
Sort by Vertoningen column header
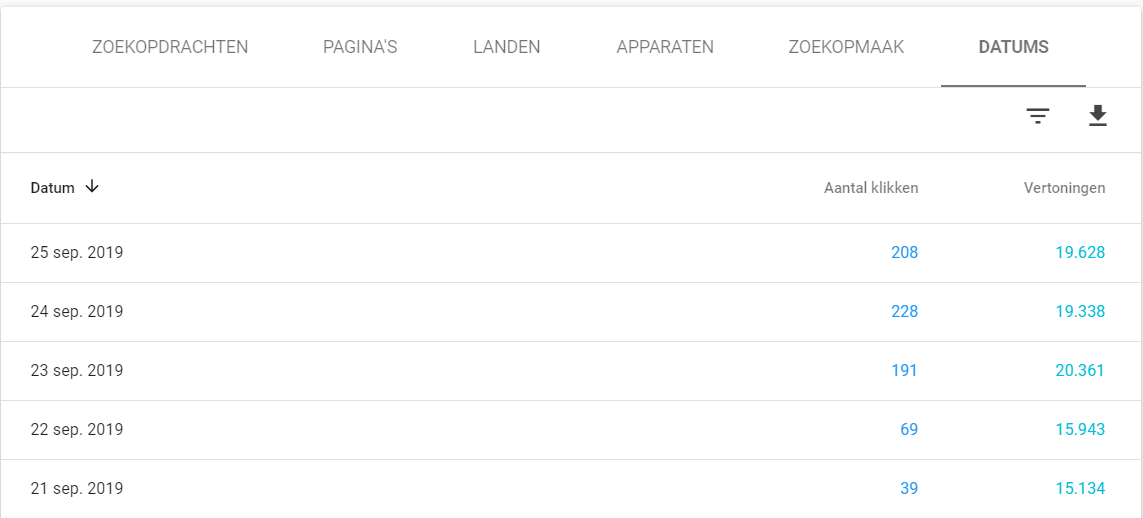point(1064,188)
